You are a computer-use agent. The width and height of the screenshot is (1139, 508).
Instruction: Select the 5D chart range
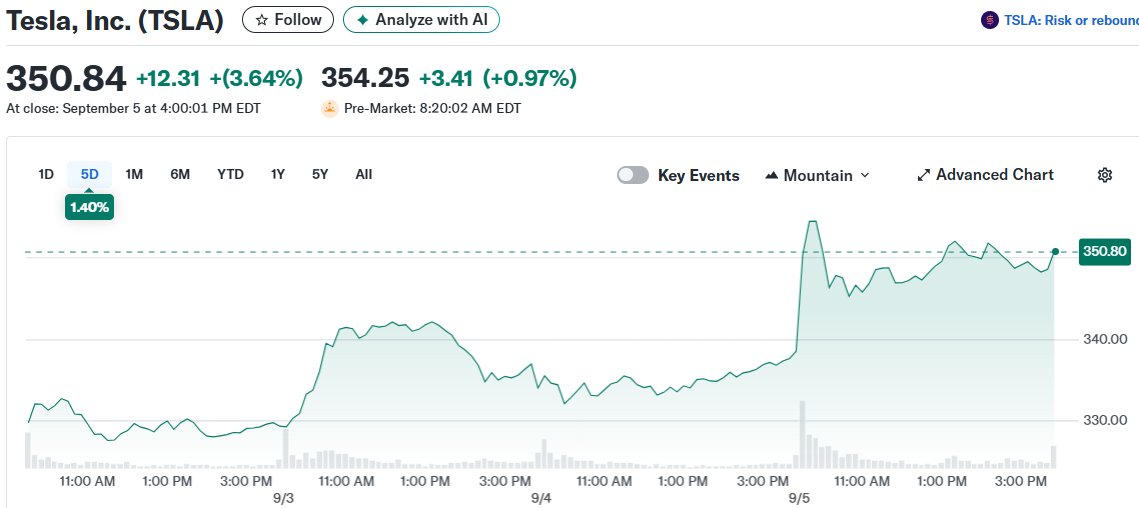[x=89, y=174]
